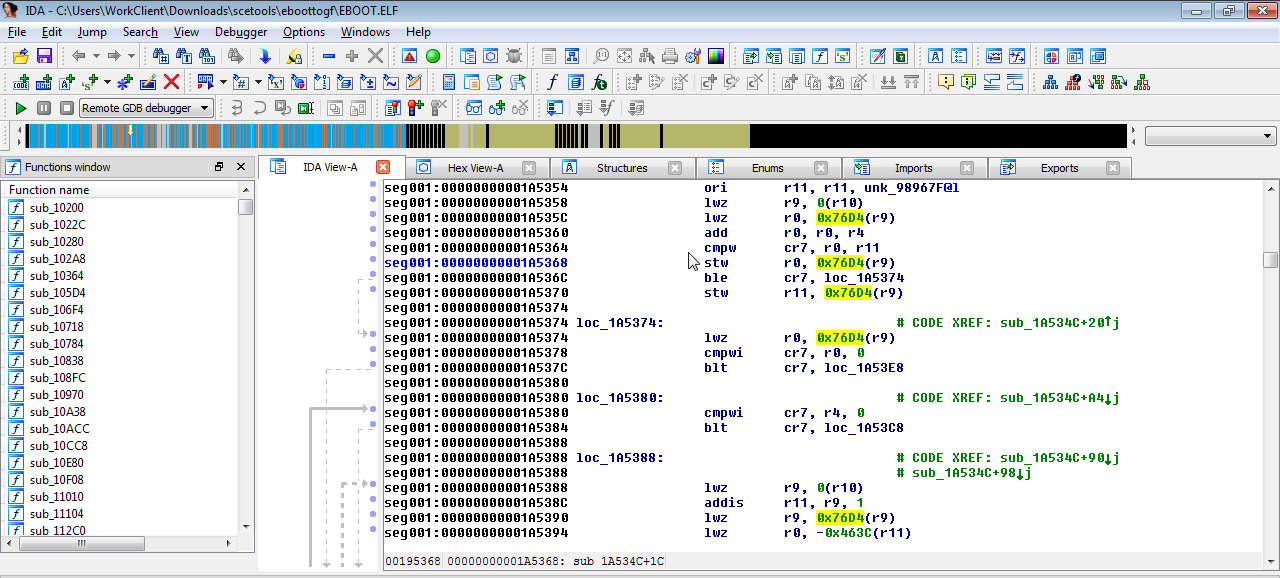
Task: Open a file with the folder icon
Action: pos(20,56)
